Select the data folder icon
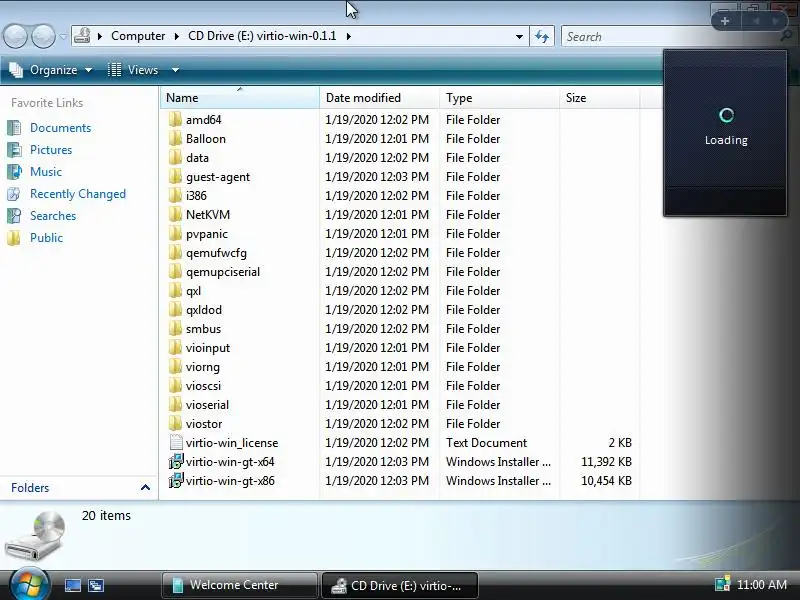 [175, 158]
